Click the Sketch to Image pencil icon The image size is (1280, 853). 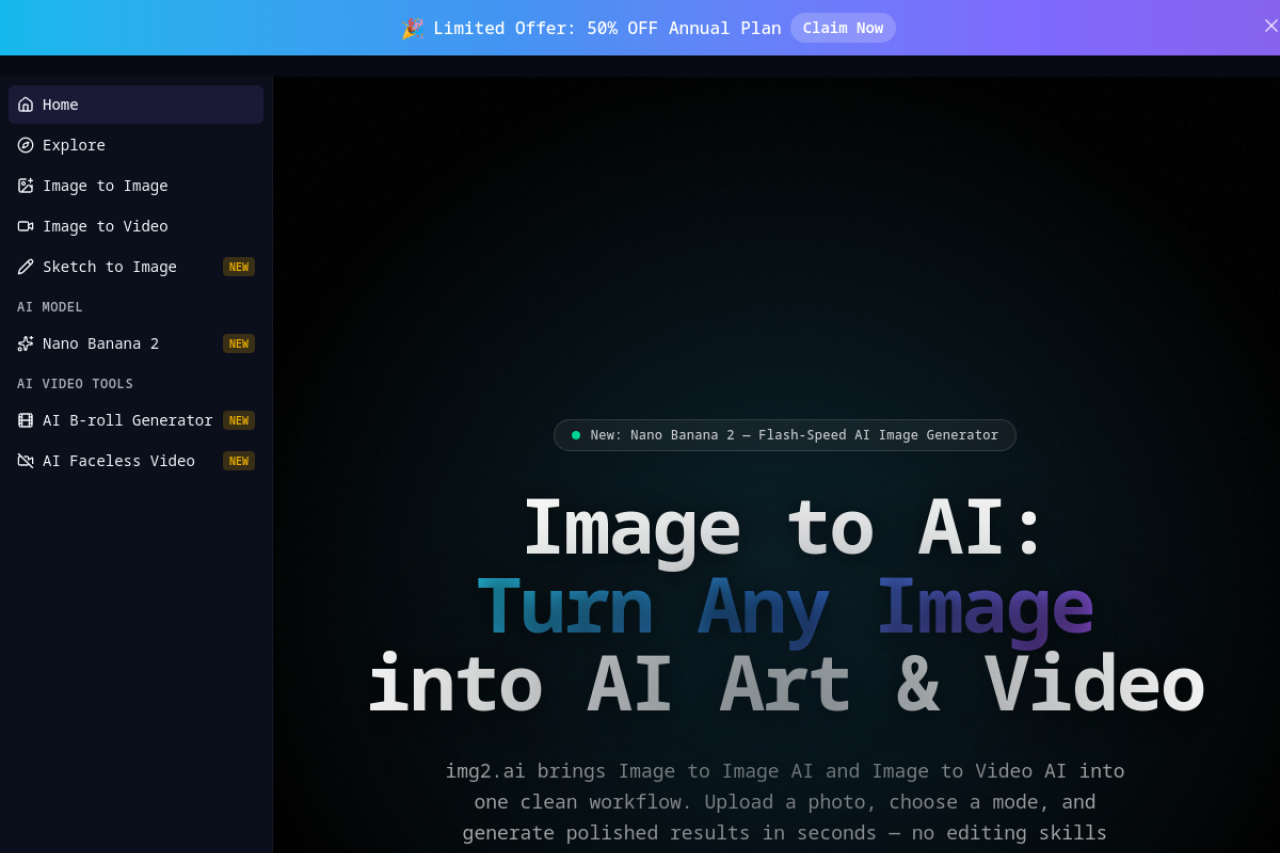(26, 267)
